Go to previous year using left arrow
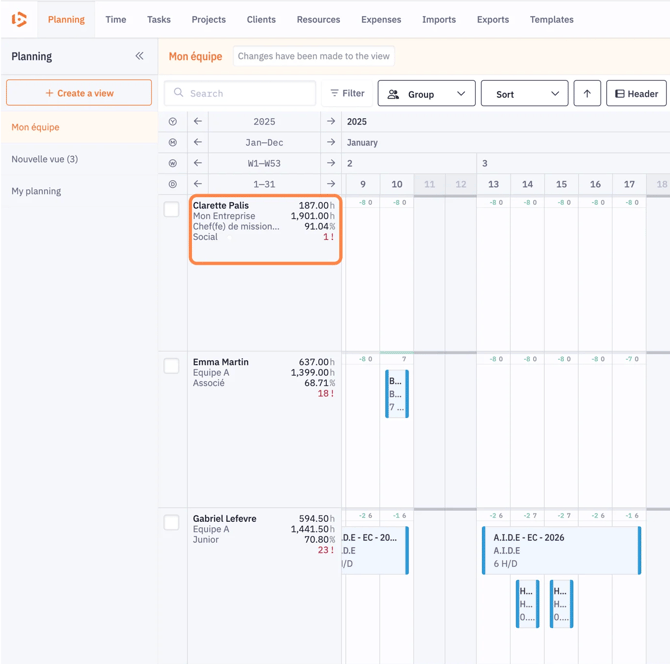 pyautogui.click(x=198, y=121)
